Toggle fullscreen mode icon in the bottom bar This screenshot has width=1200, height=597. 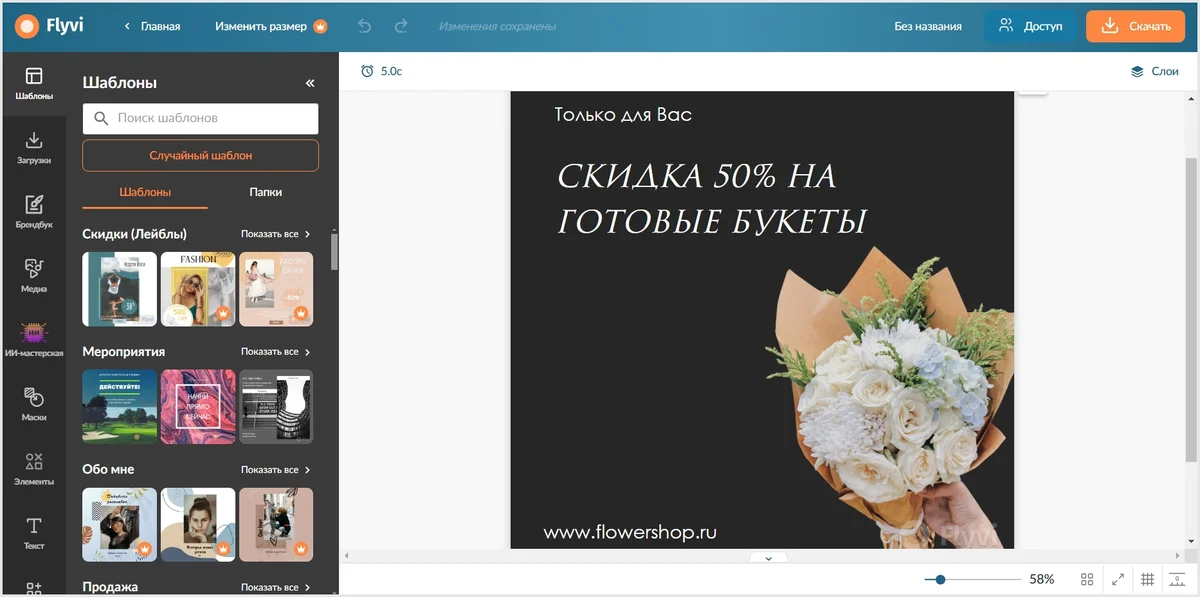point(1118,579)
